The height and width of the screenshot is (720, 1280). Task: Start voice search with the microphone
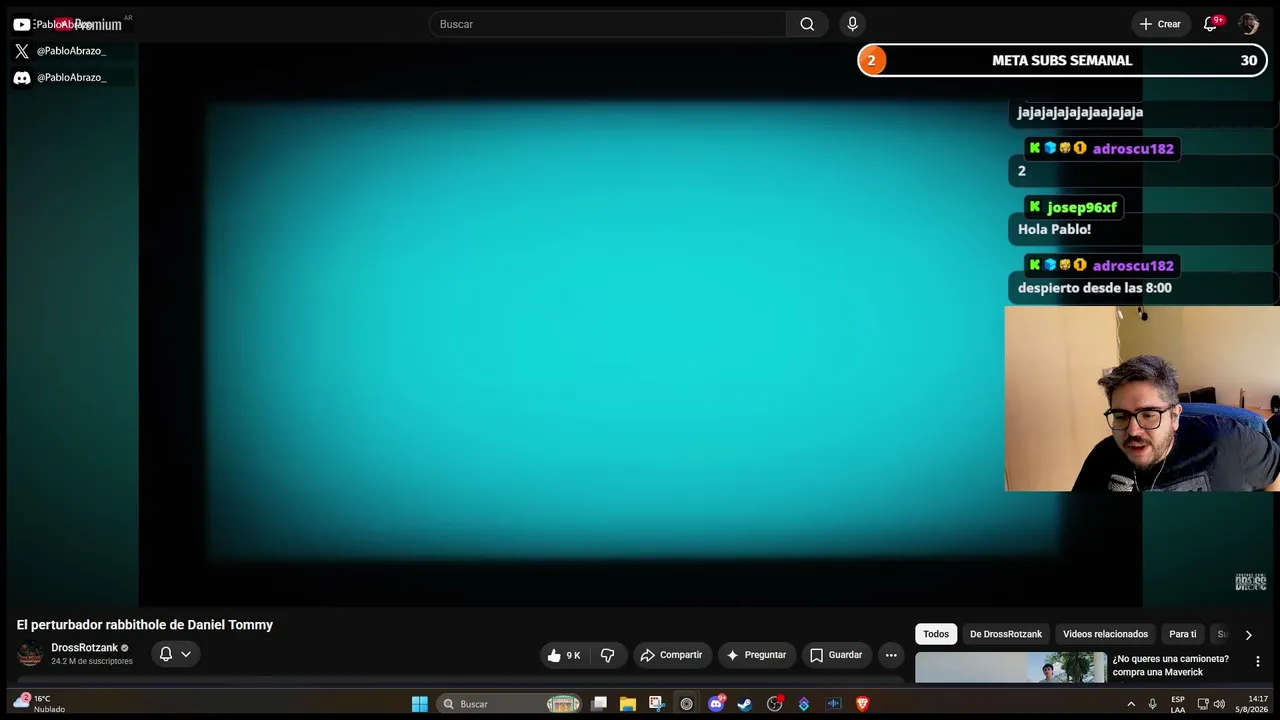click(852, 24)
